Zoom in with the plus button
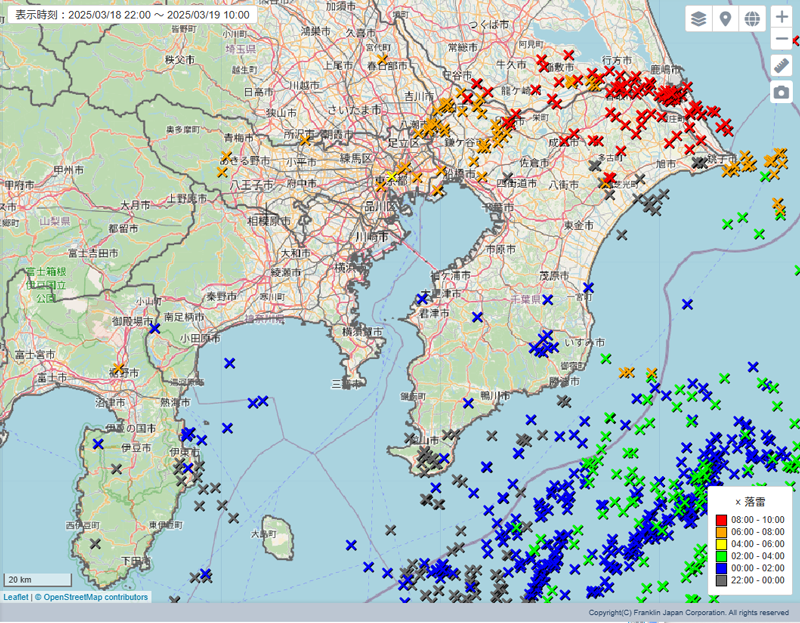 [782, 17]
